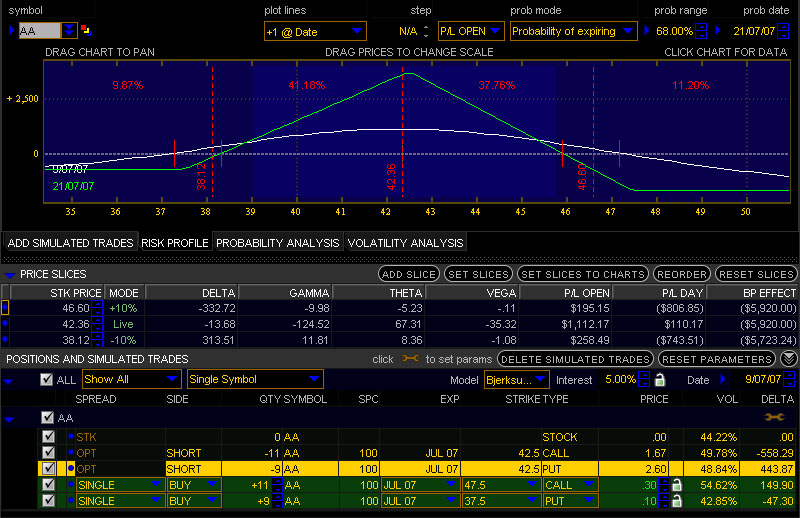Open the Volatility Analysis tab
The height and width of the screenshot is (518, 800).
pyautogui.click(x=405, y=243)
